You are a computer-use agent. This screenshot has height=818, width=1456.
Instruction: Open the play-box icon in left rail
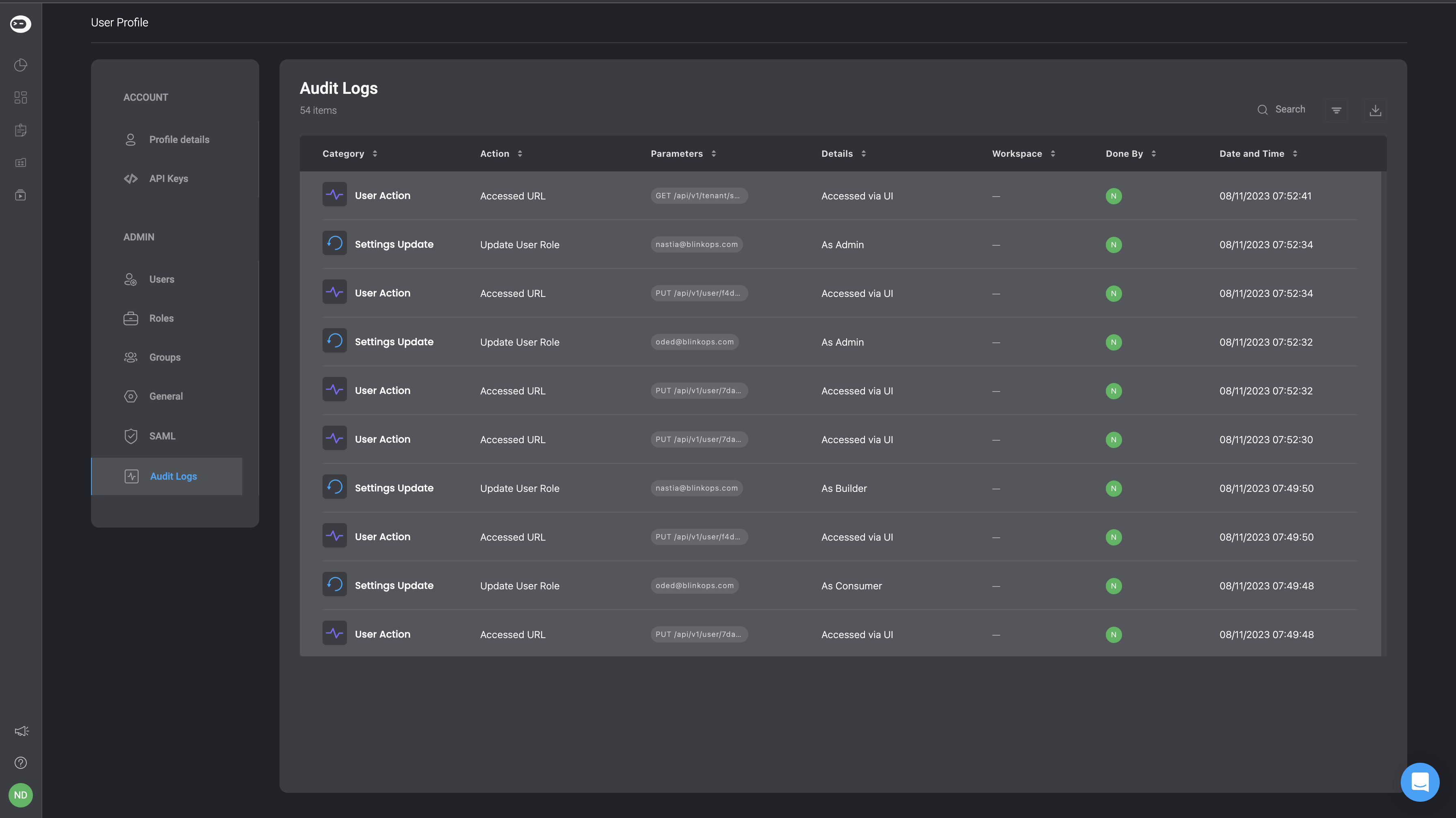(x=20, y=195)
